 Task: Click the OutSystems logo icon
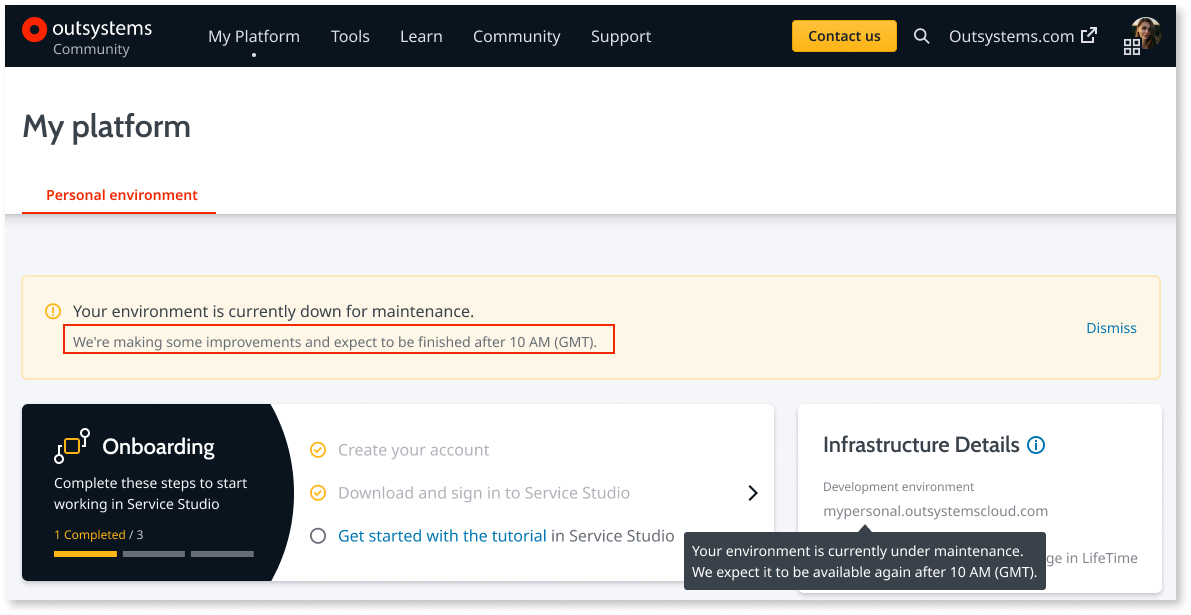34,30
